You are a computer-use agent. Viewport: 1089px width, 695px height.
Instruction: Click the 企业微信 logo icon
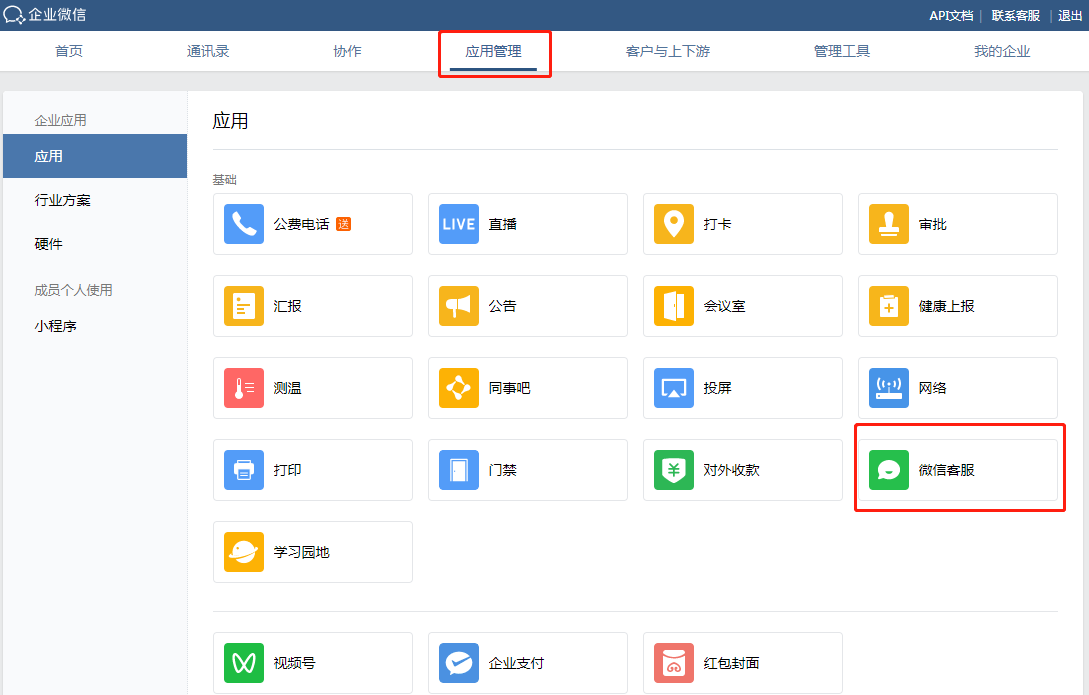(x=13, y=15)
